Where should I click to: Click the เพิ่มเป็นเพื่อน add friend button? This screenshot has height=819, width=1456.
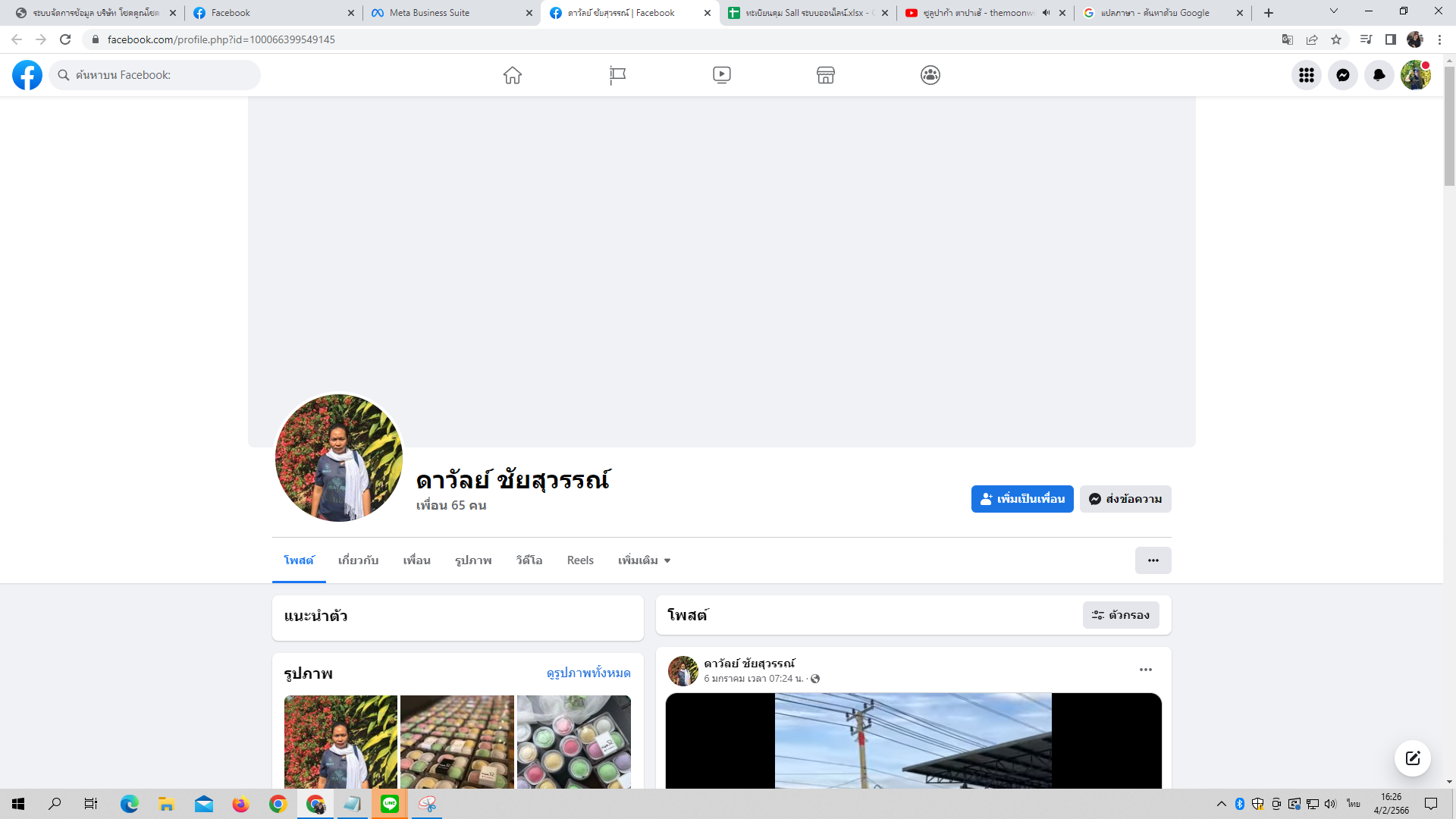pyautogui.click(x=1021, y=499)
